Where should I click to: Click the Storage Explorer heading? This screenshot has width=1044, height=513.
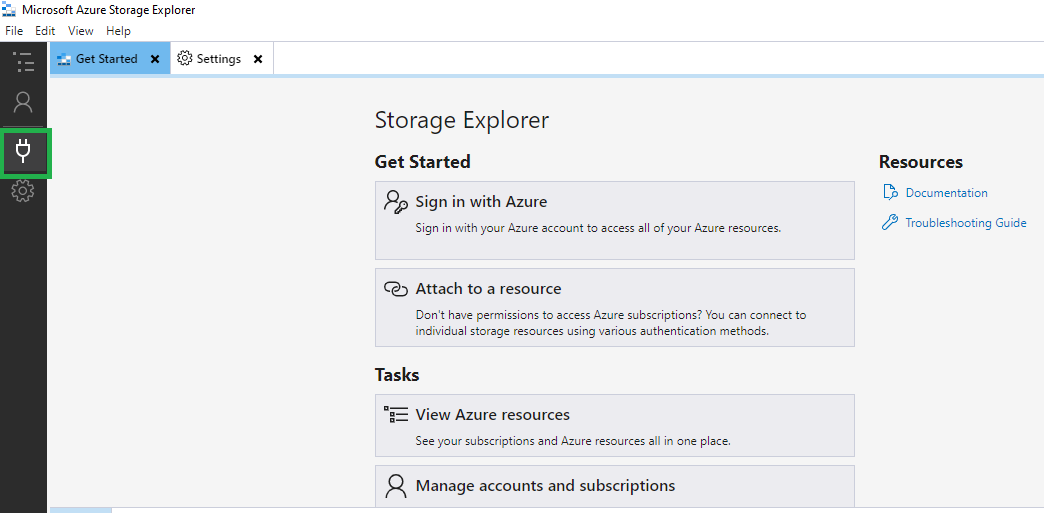click(x=462, y=121)
